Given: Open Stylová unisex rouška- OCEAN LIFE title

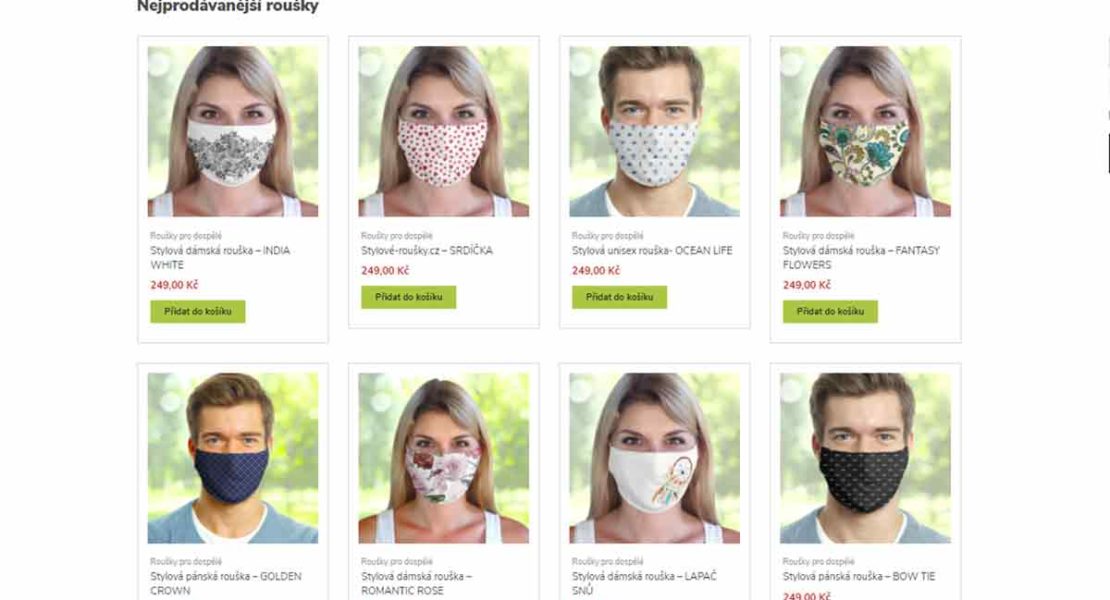Looking at the screenshot, I should point(652,250).
